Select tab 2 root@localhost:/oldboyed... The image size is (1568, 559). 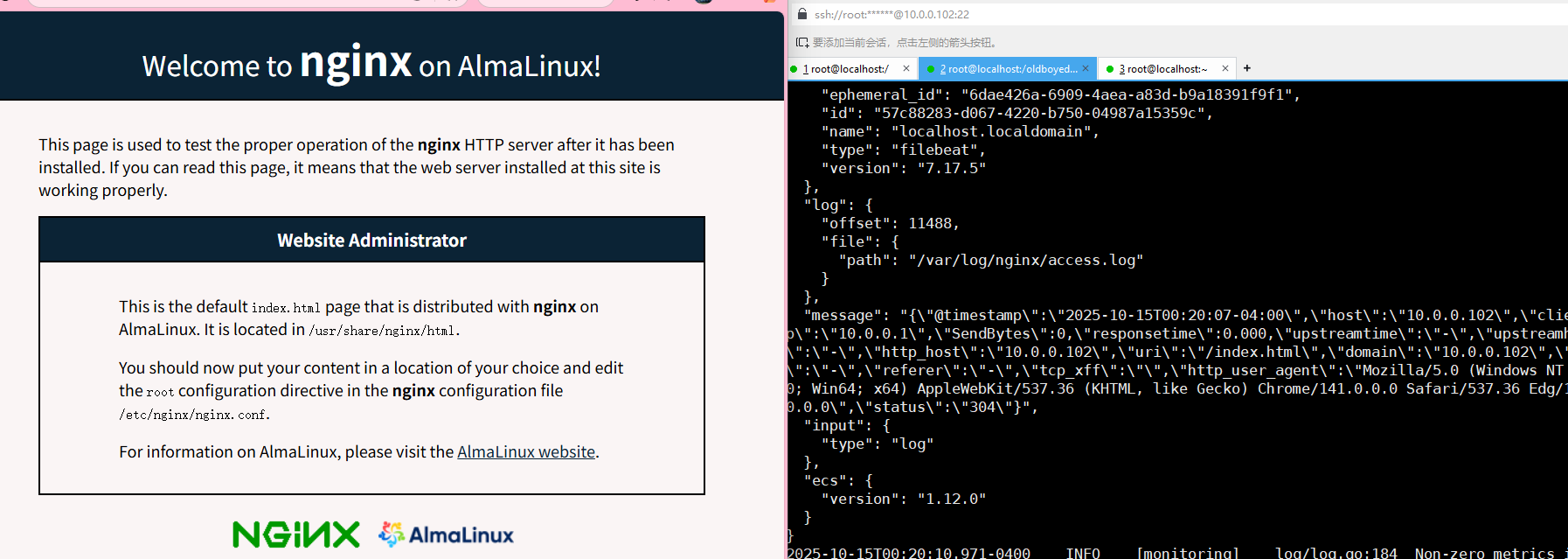(1009, 69)
